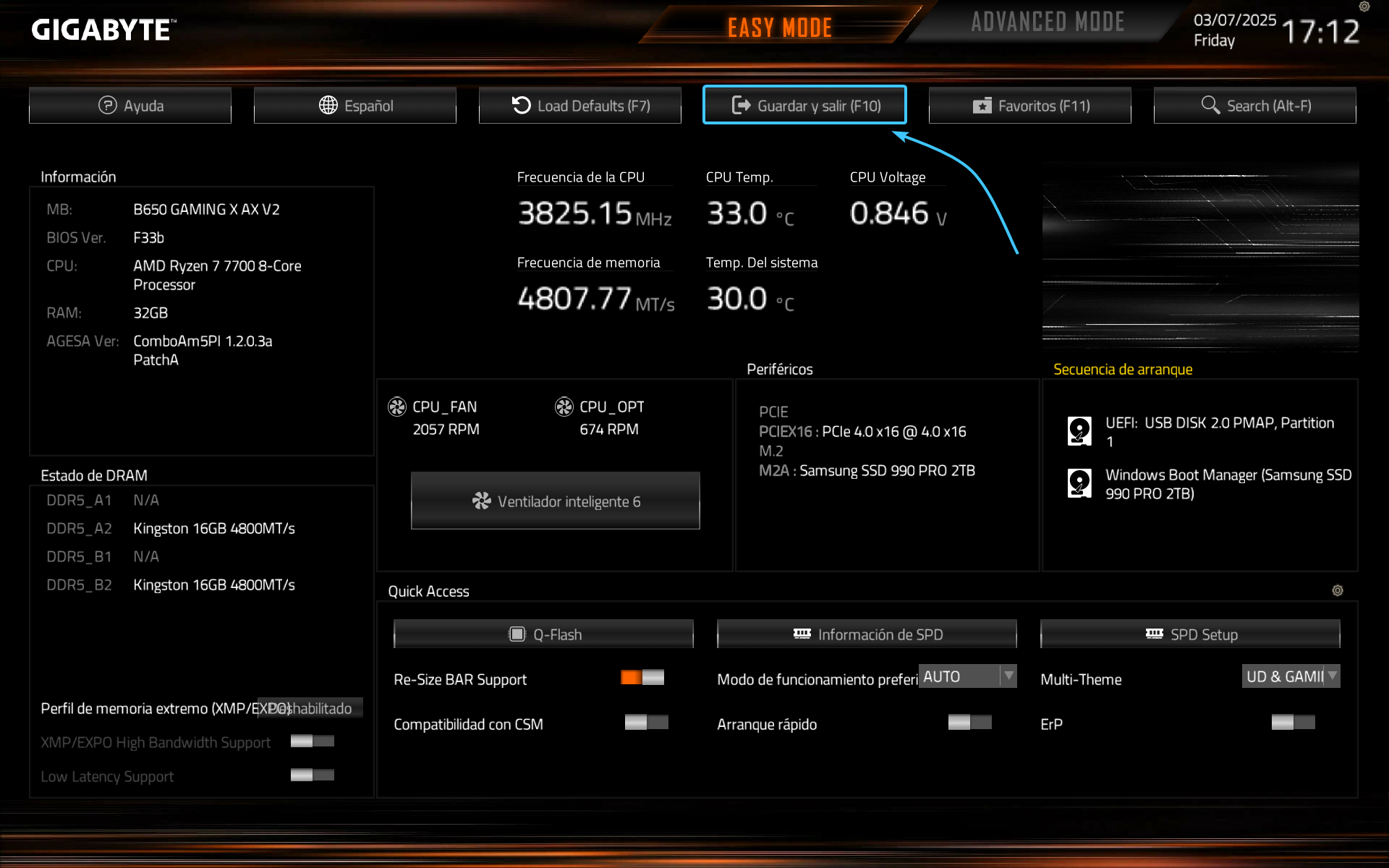
Task: Click the save-and-exit door icon
Action: 741,106
